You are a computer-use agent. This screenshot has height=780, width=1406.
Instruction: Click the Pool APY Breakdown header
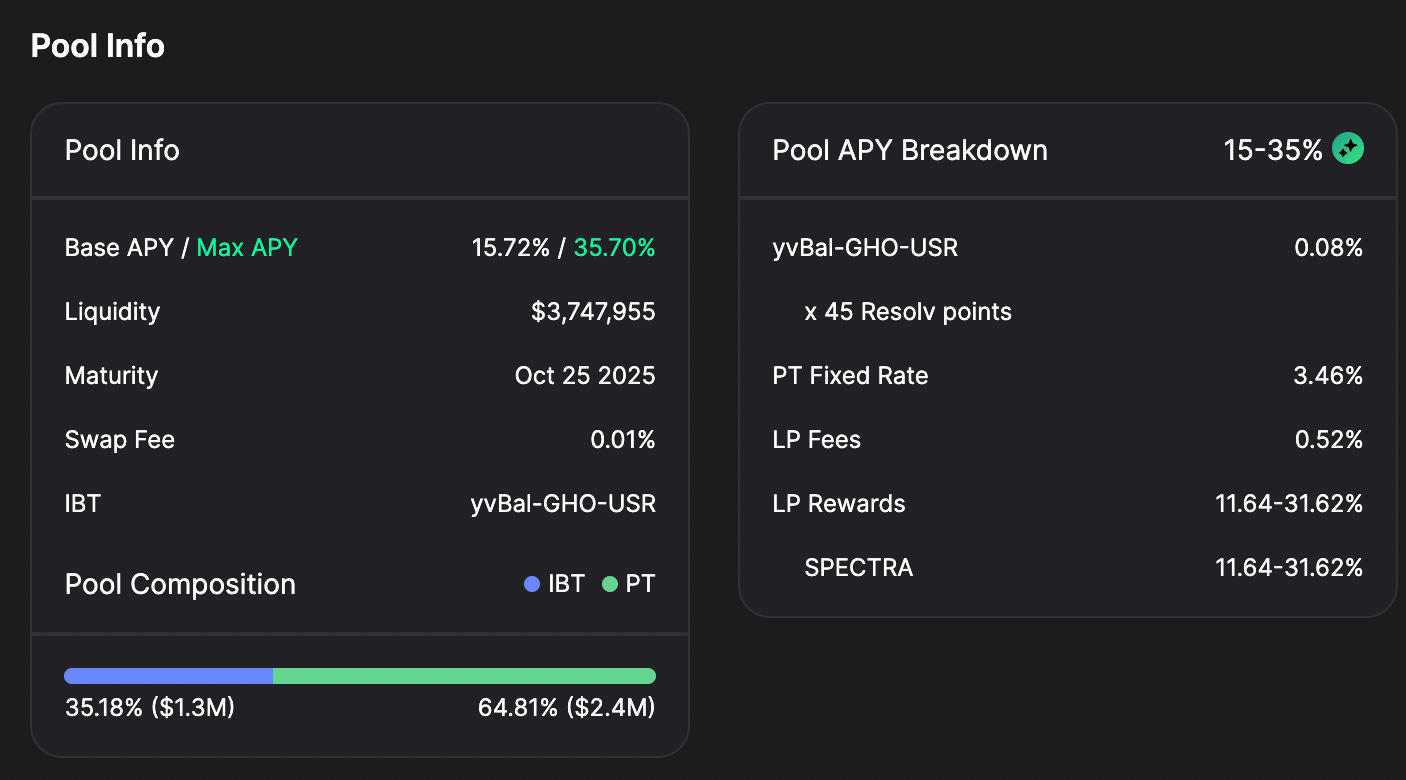910,150
